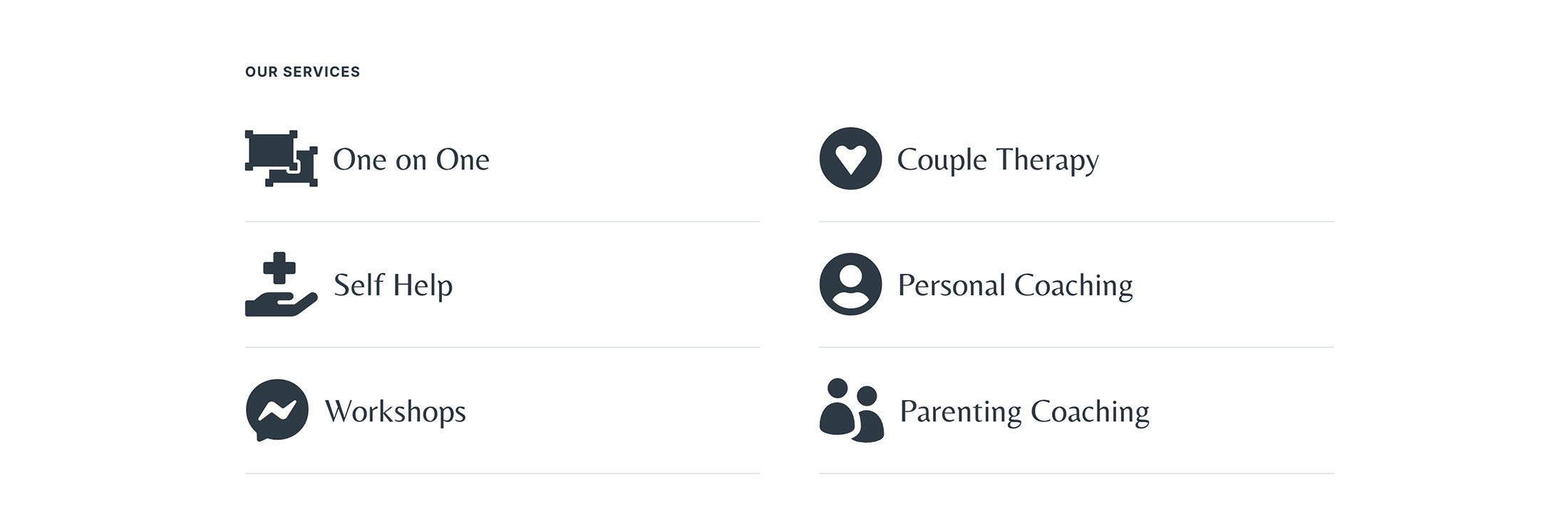Viewport: 1568px width, 527px height.
Task: Click the heart icon for Couple Therapy
Action: point(850,158)
